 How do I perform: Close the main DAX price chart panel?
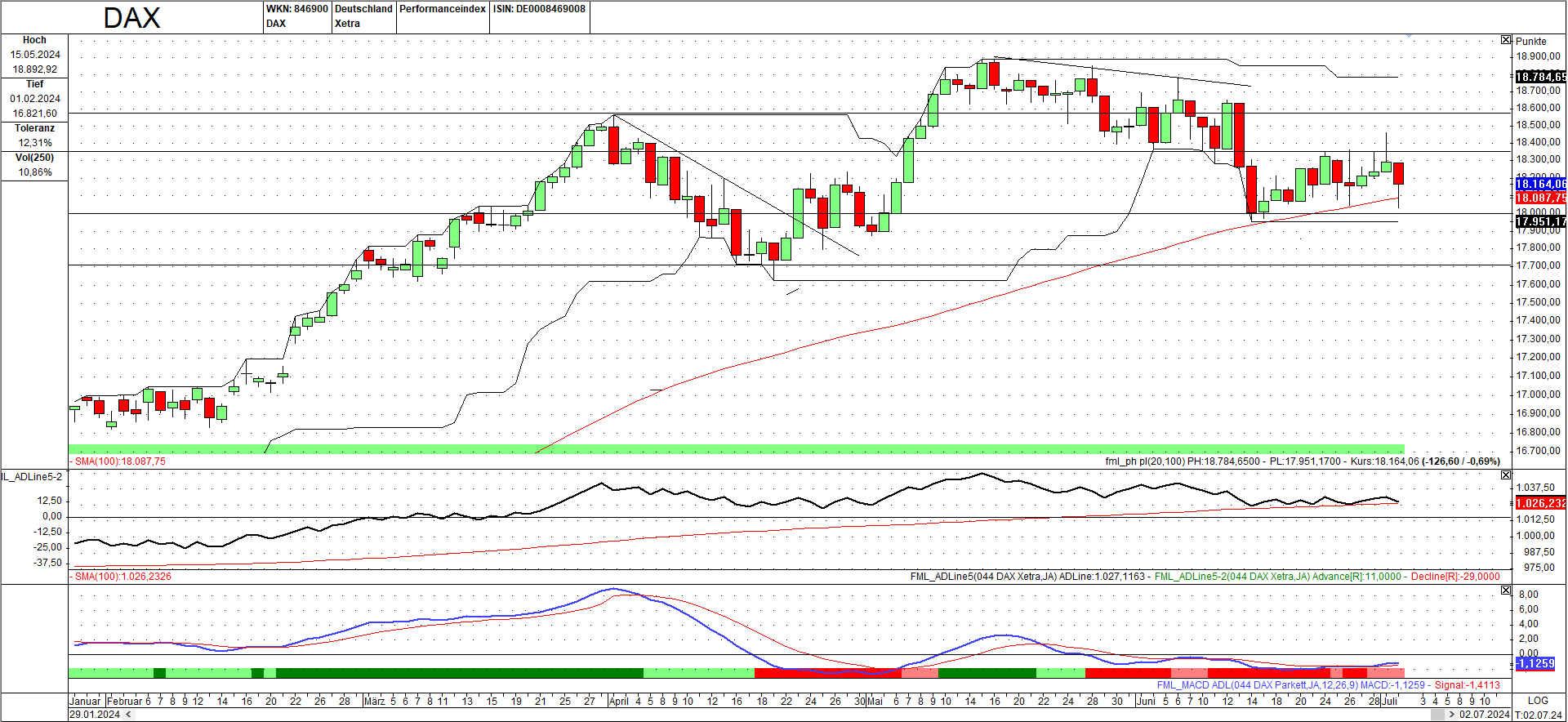point(1506,40)
